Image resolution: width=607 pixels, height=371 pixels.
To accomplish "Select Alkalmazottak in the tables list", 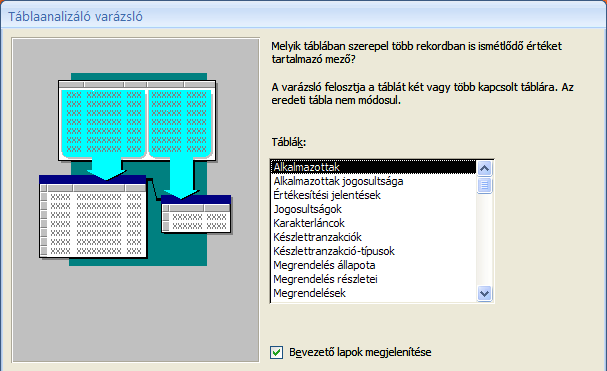I will 374,167.
